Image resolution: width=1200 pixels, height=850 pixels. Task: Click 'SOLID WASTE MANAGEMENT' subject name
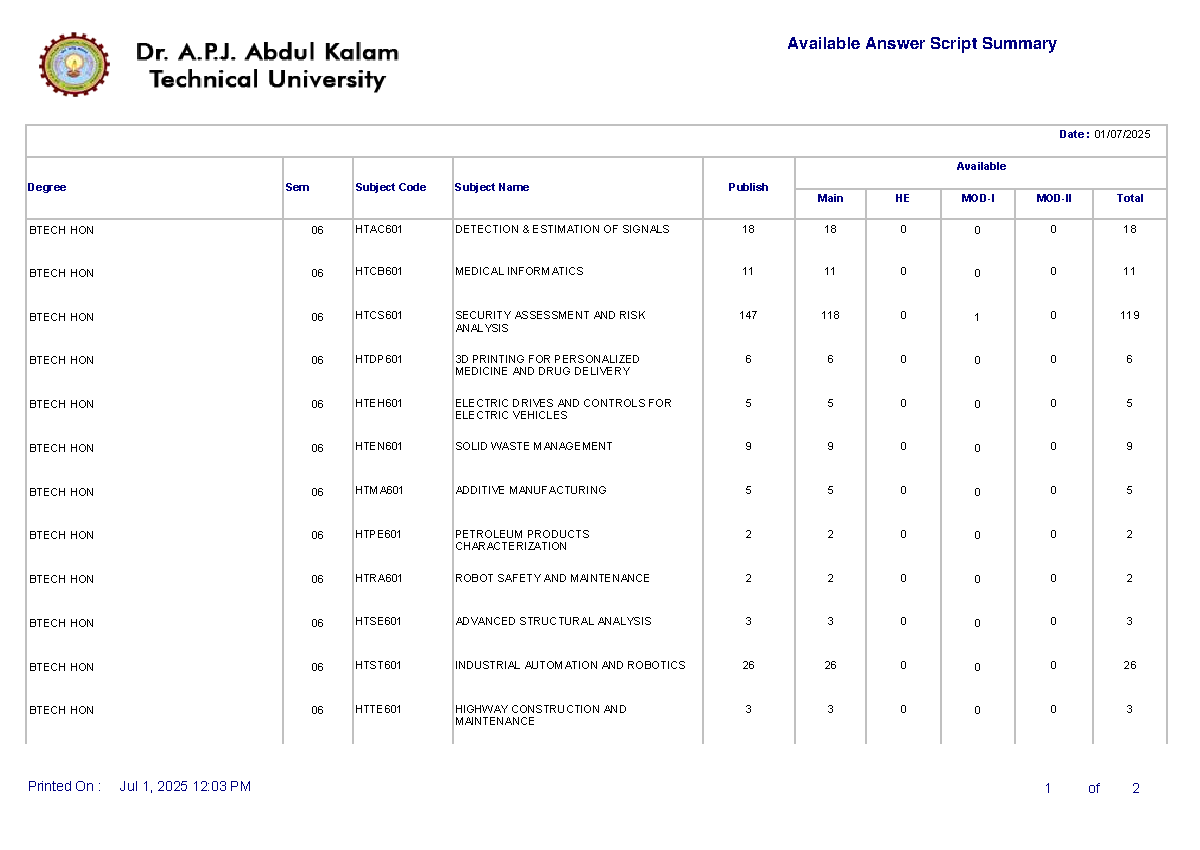(534, 446)
